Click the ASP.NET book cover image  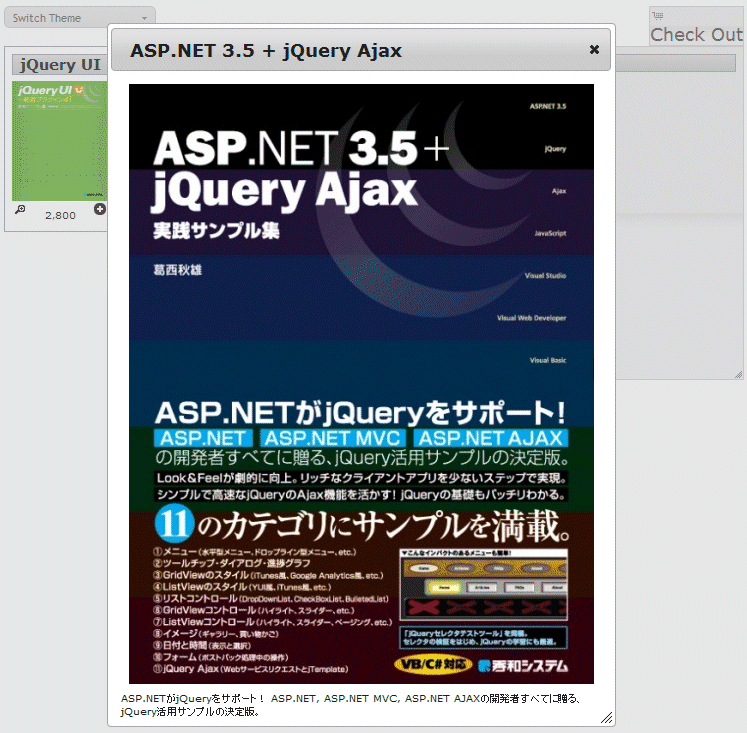click(361, 384)
